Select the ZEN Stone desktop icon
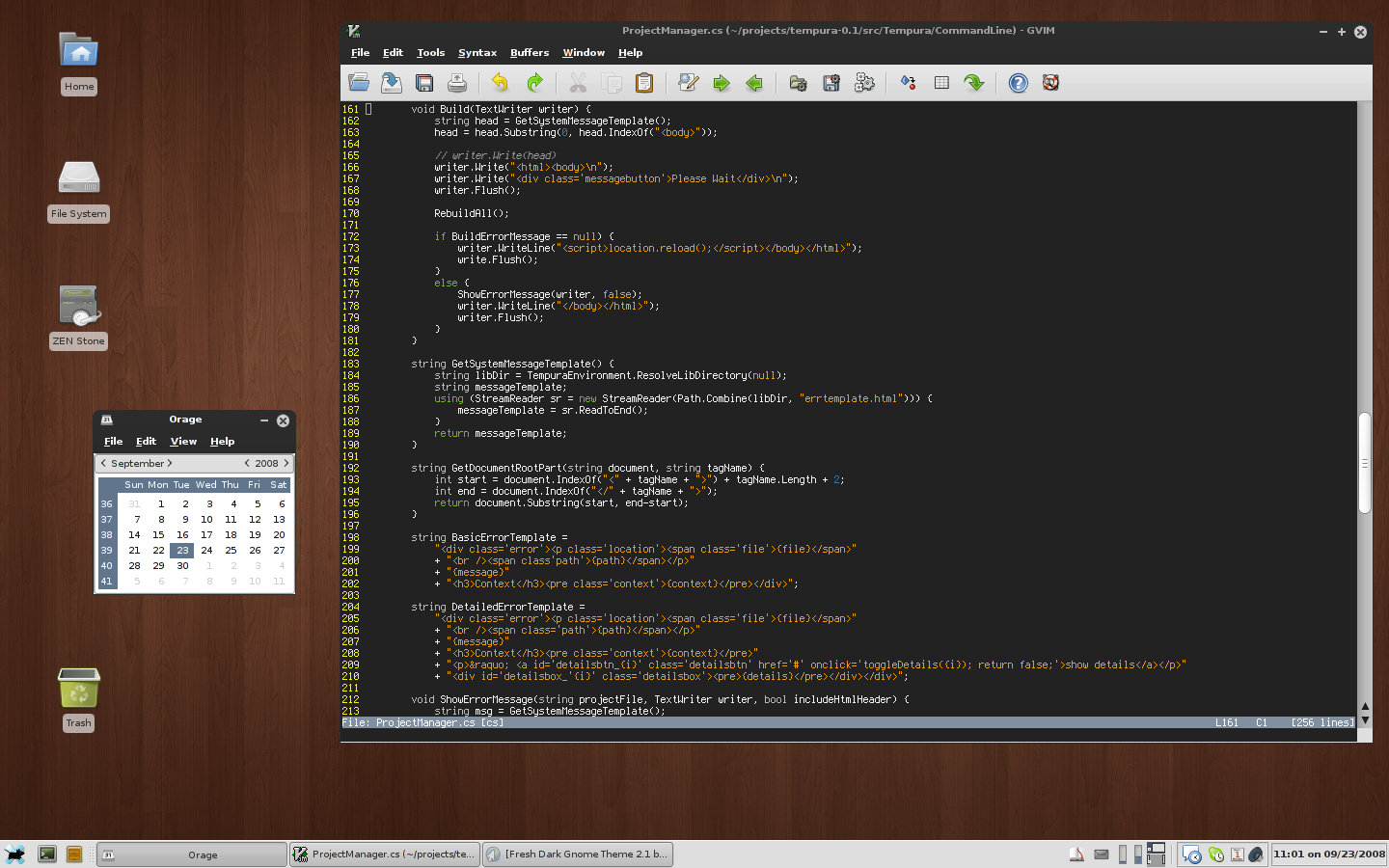 [x=79, y=305]
